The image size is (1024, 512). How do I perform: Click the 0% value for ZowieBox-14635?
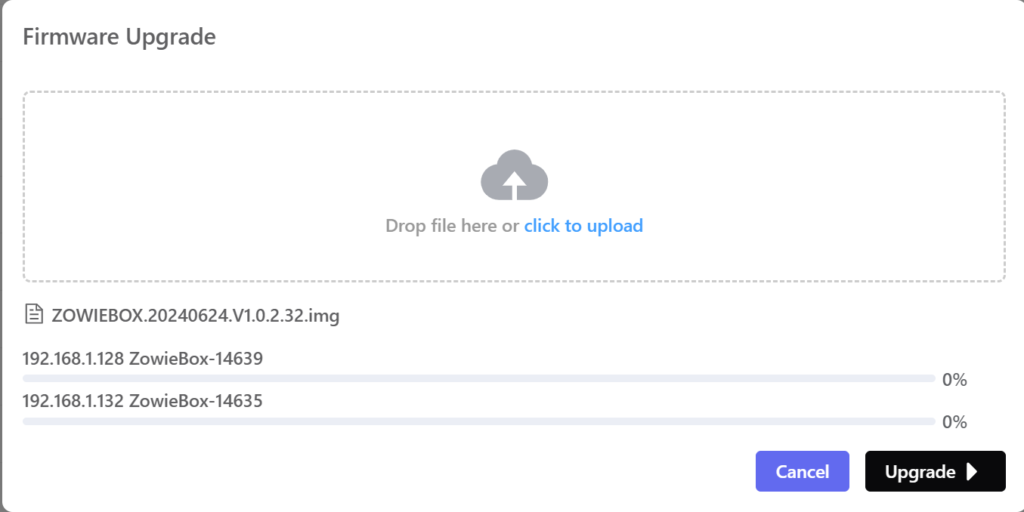(954, 422)
